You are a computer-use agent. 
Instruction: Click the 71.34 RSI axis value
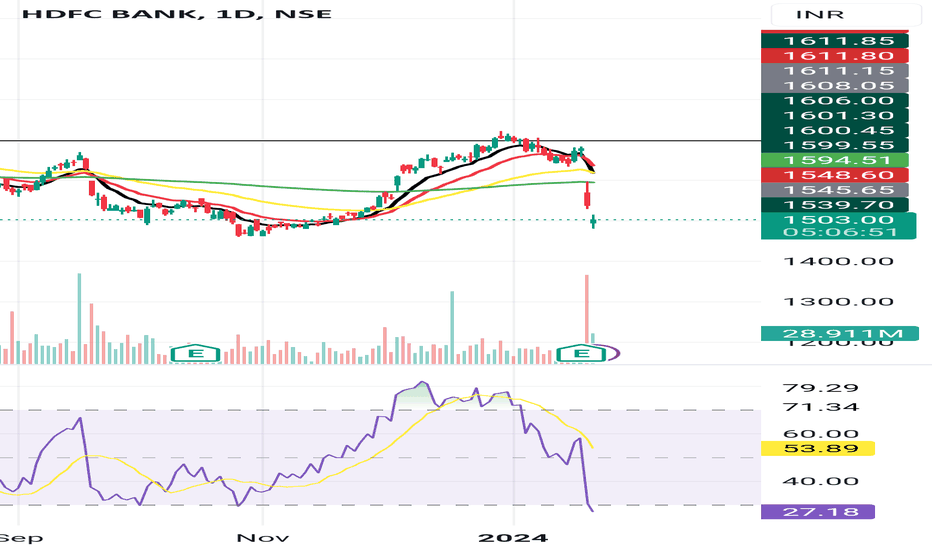coord(821,407)
